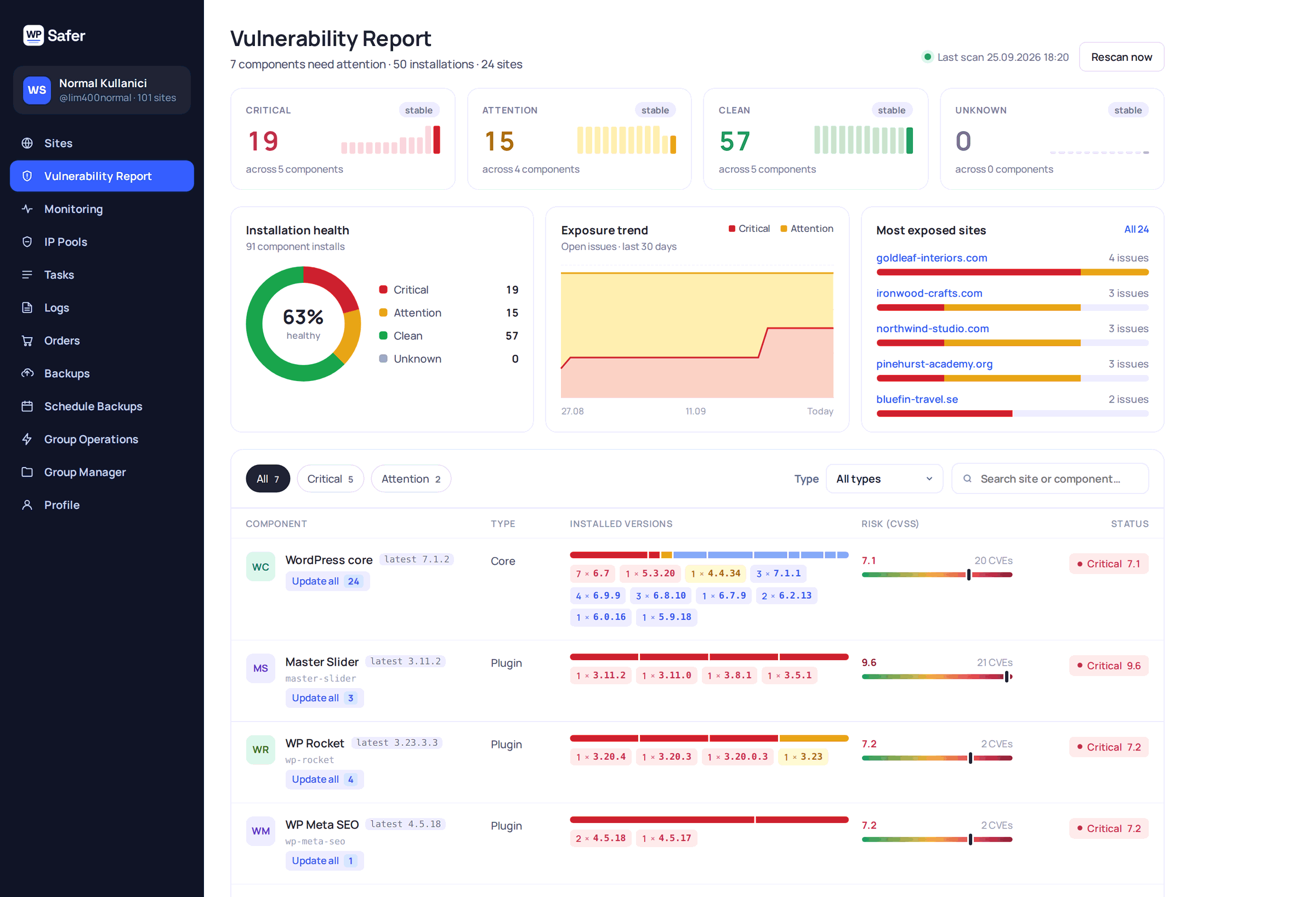Open northwind-studio.com link
Viewport: 1316px width, 897px height.
pyautogui.click(x=932, y=328)
